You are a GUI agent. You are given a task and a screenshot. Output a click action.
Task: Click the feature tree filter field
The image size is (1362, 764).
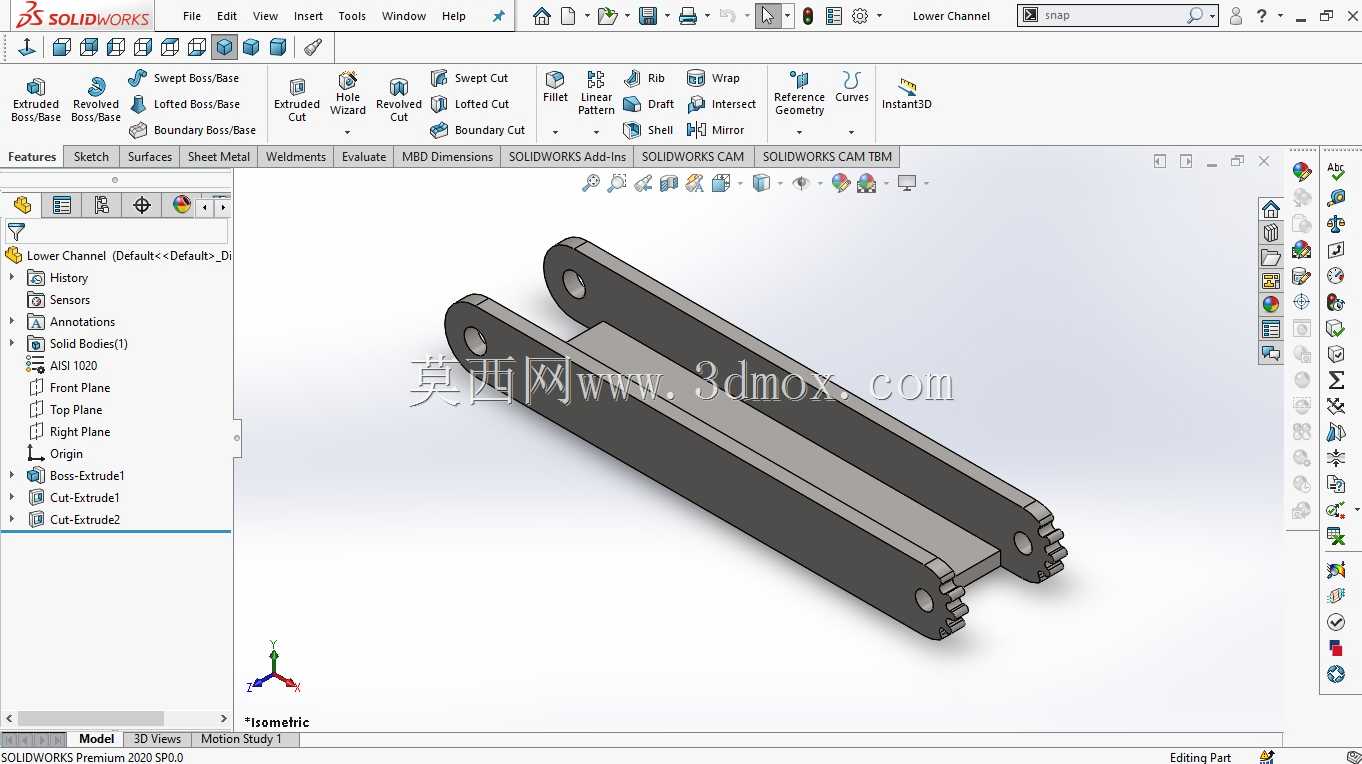tap(128, 232)
